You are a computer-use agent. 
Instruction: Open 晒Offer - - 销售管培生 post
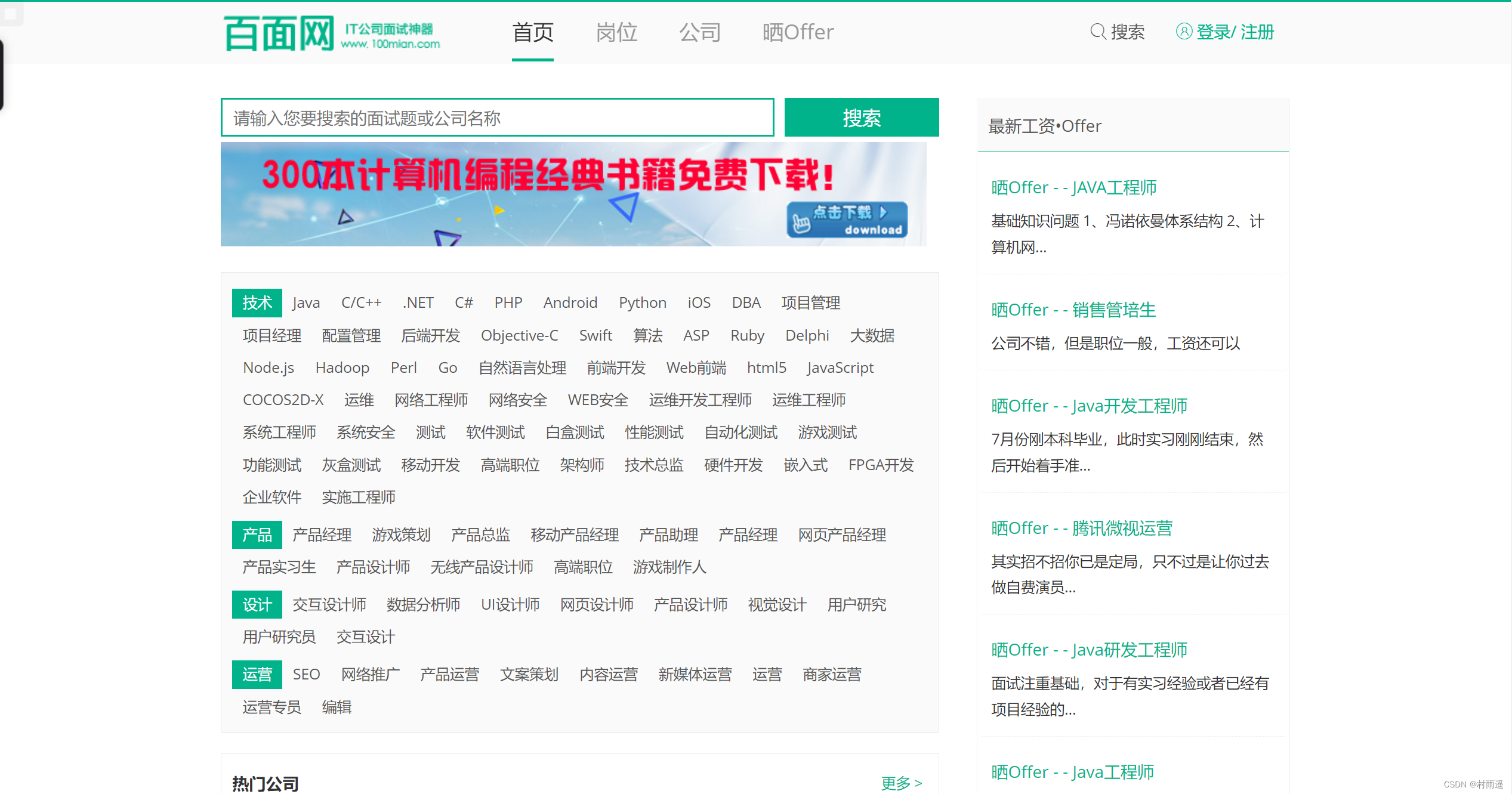(1073, 310)
